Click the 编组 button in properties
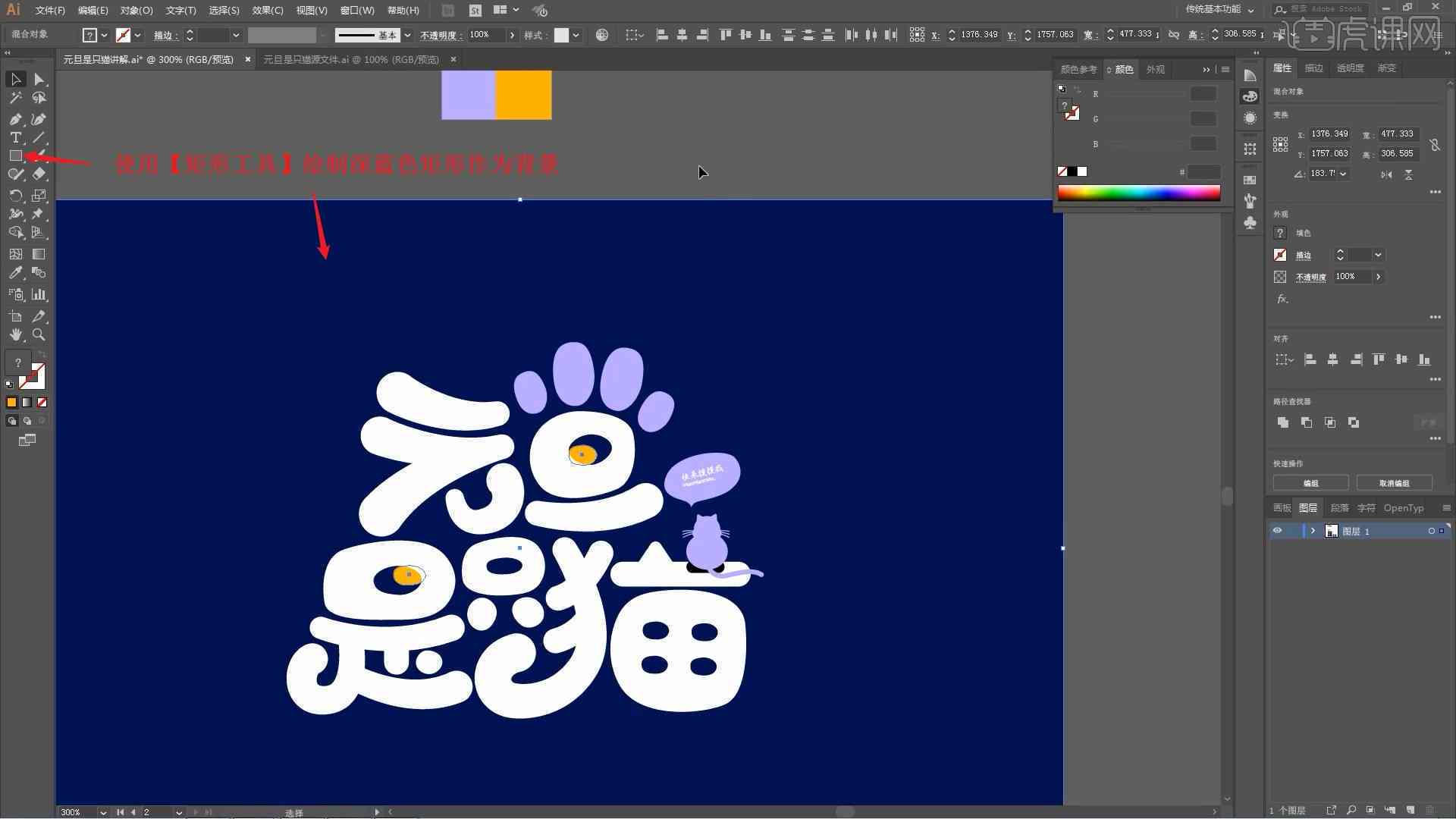 tap(1312, 483)
